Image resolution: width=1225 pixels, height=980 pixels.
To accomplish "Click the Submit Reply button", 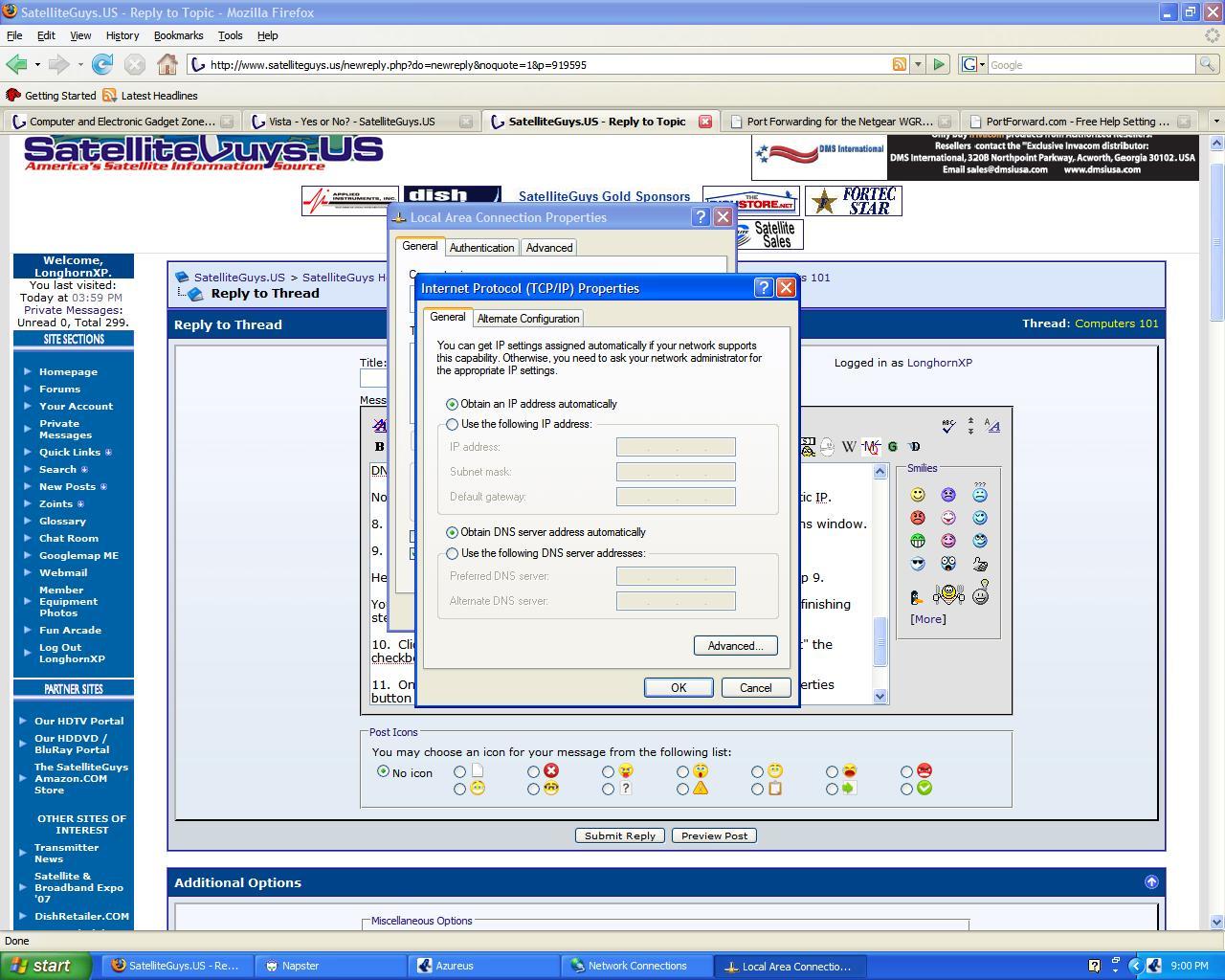I will (x=620, y=835).
